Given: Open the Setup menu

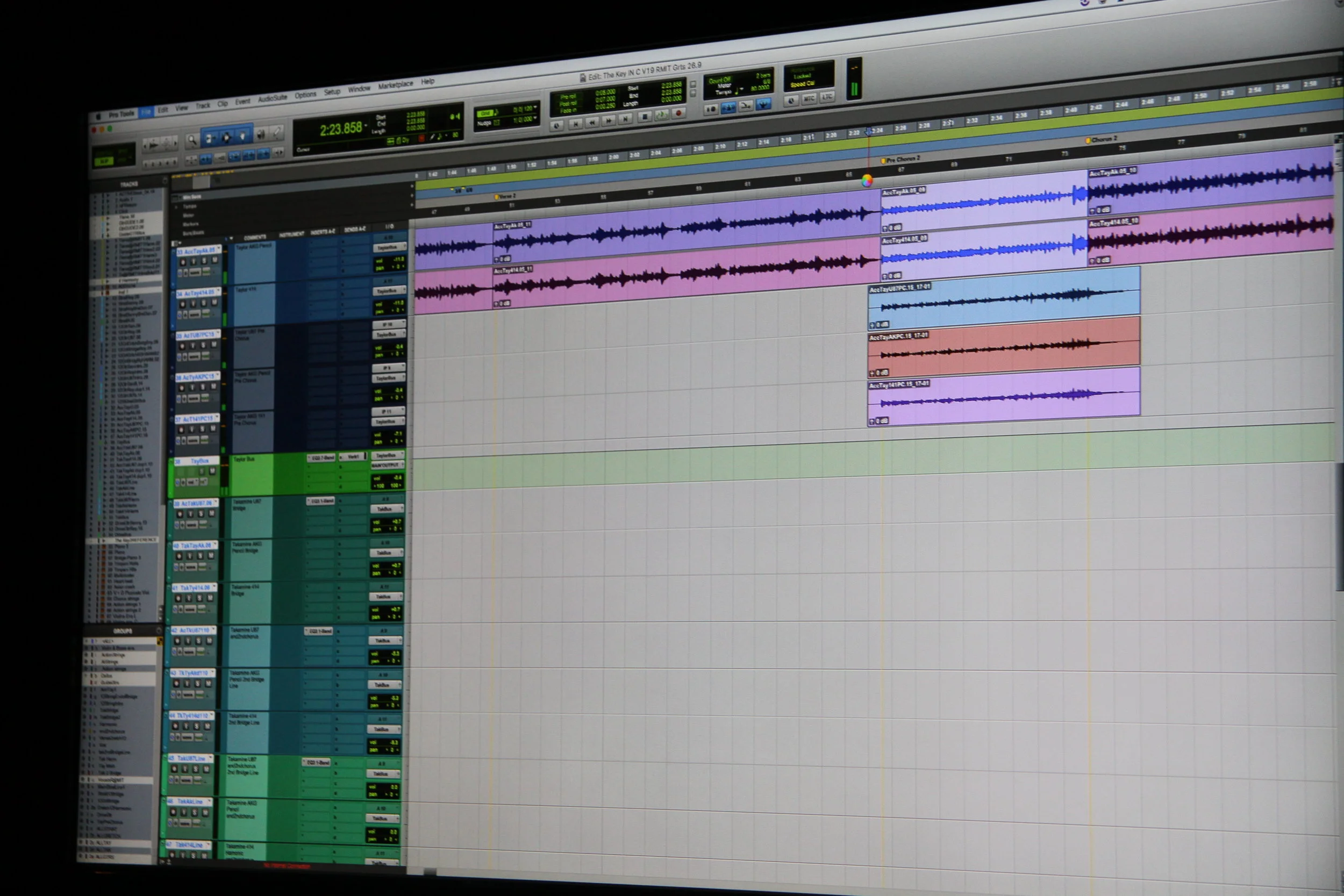Looking at the screenshot, I should [x=331, y=92].
